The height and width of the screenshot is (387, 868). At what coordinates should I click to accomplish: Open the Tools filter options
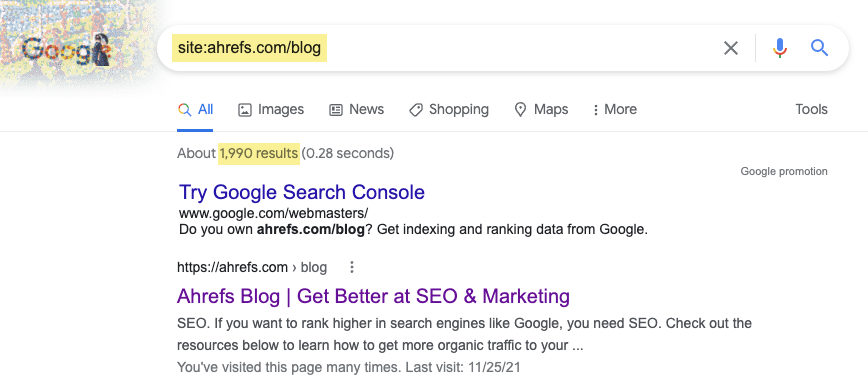pyautogui.click(x=811, y=110)
